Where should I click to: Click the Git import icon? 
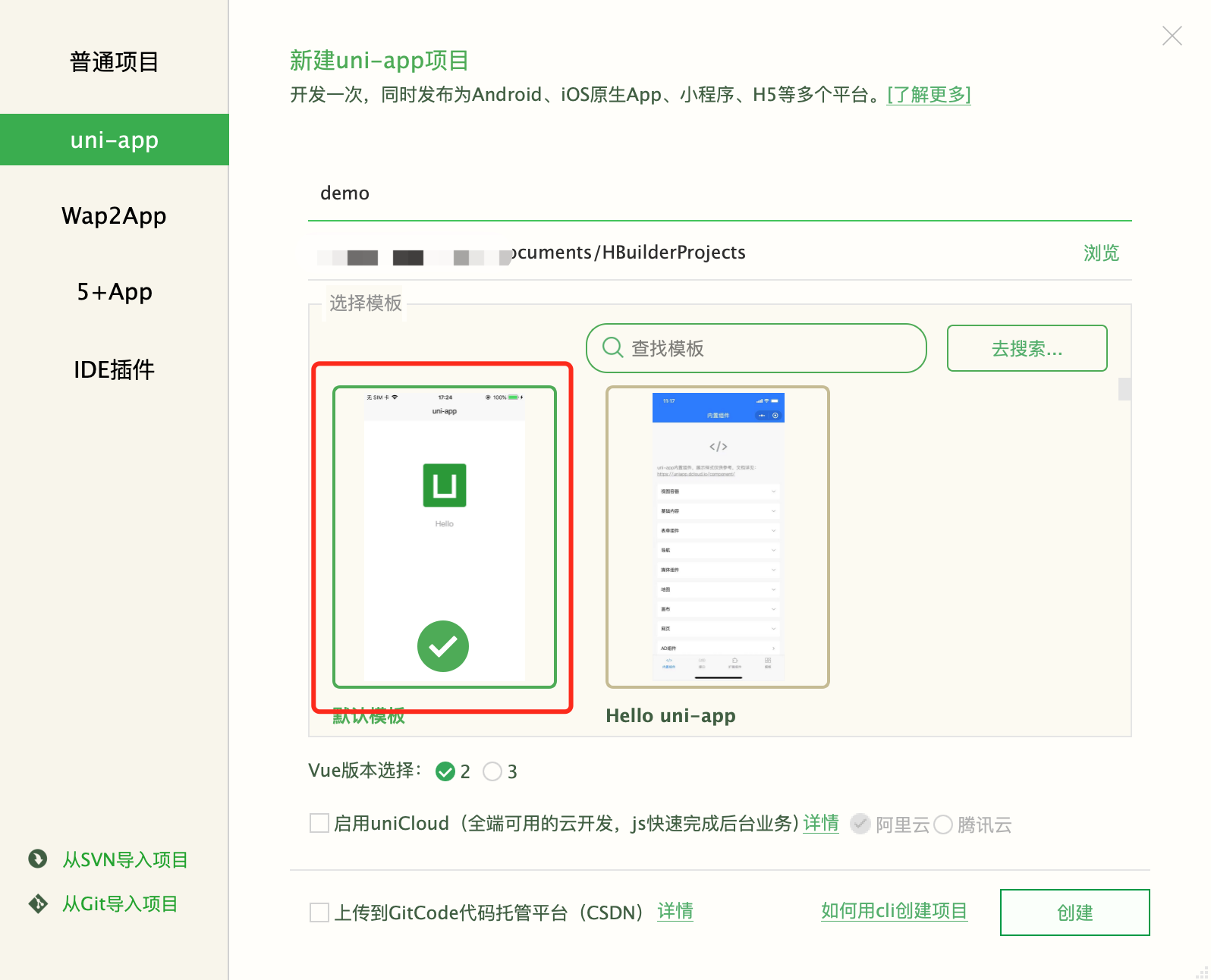37,903
